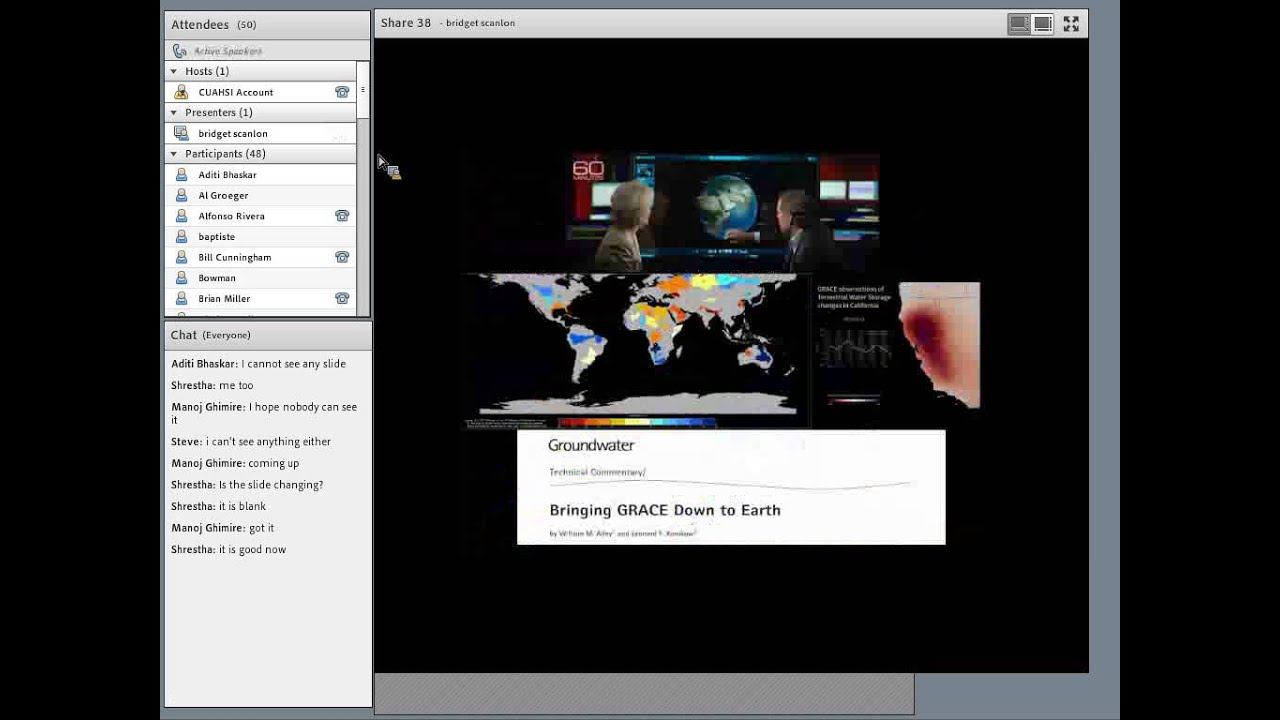
Task: Click the phone icon on CUAHSI Account row
Action: click(342, 92)
